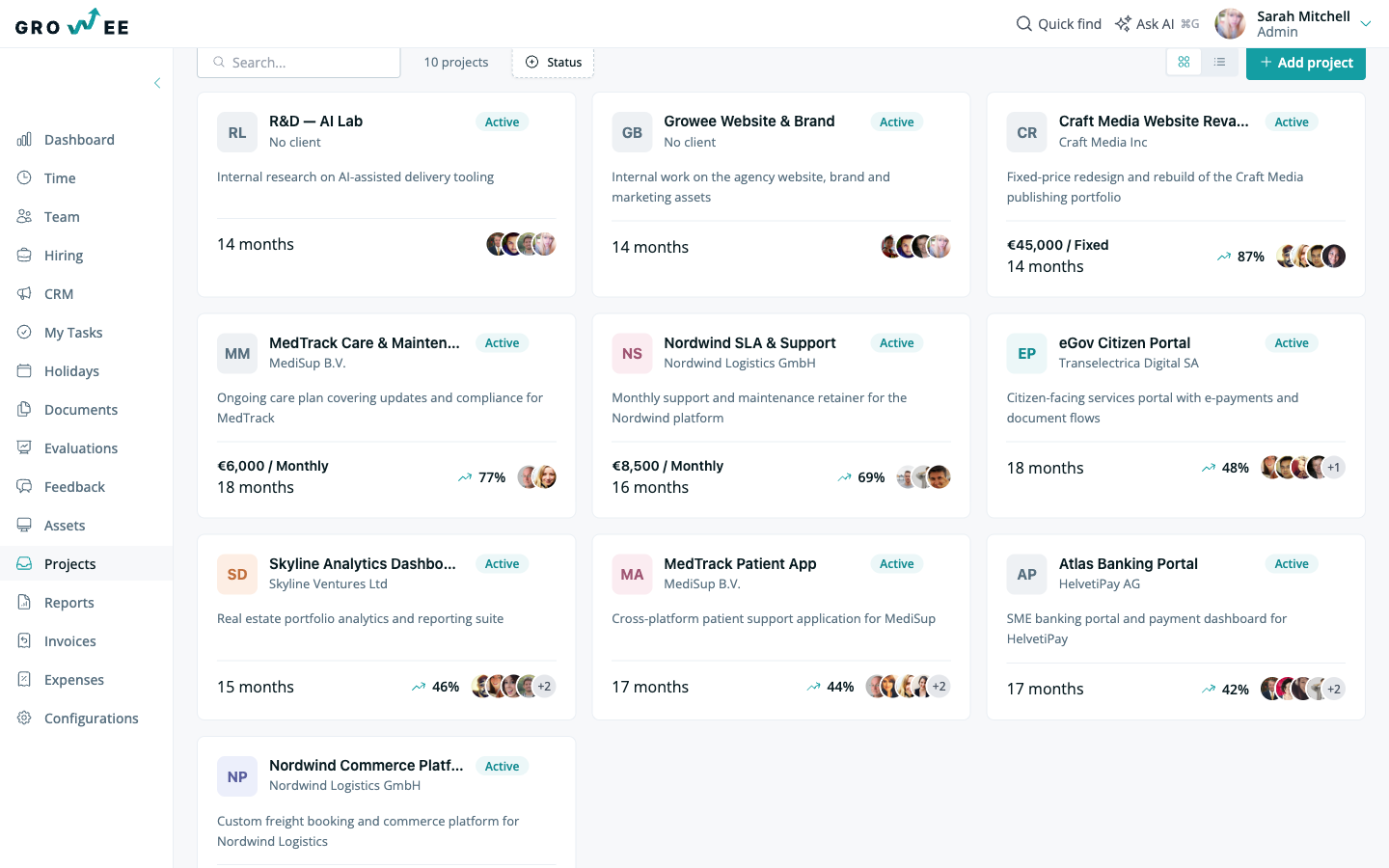This screenshot has width=1389, height=868.
Task: Focus the projects Search field
Action: (x=299, y=63)
